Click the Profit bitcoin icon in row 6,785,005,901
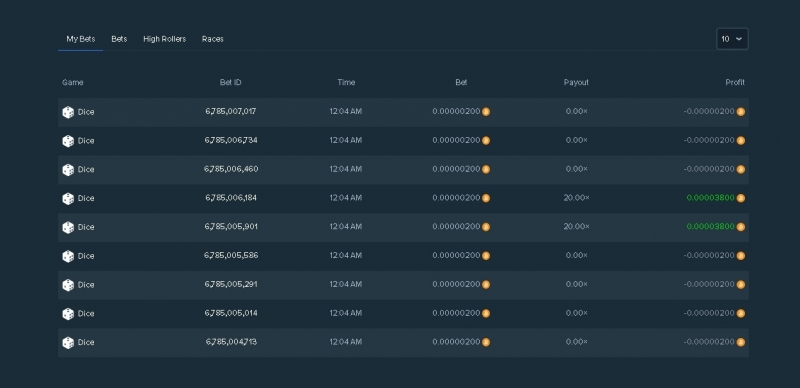The width and height of the screenshot is (800, 388). pyautogui.click(x=740, y=227)
